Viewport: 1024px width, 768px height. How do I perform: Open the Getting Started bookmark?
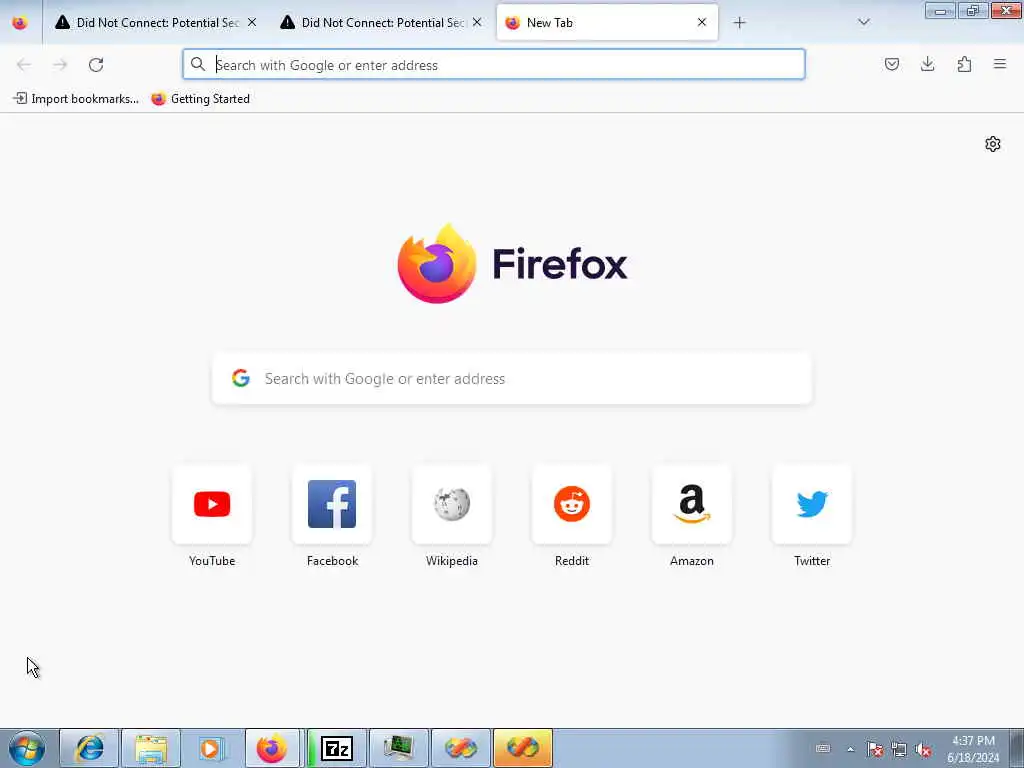tap(200, 99)
